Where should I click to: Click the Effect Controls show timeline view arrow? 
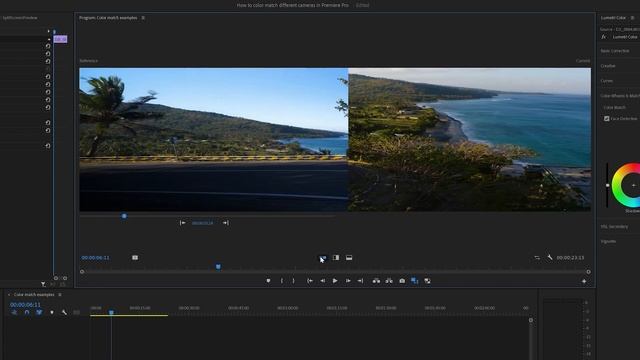(49, 31)
